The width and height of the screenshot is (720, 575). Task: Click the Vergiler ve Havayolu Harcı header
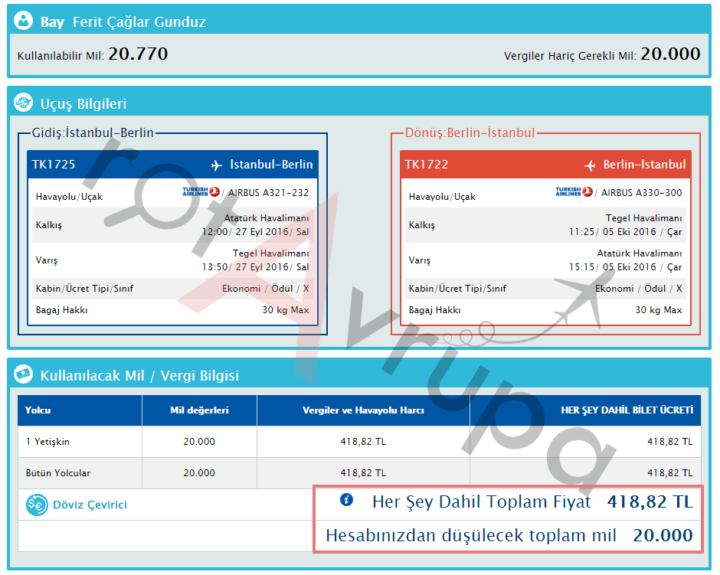[x=363, y=410]
